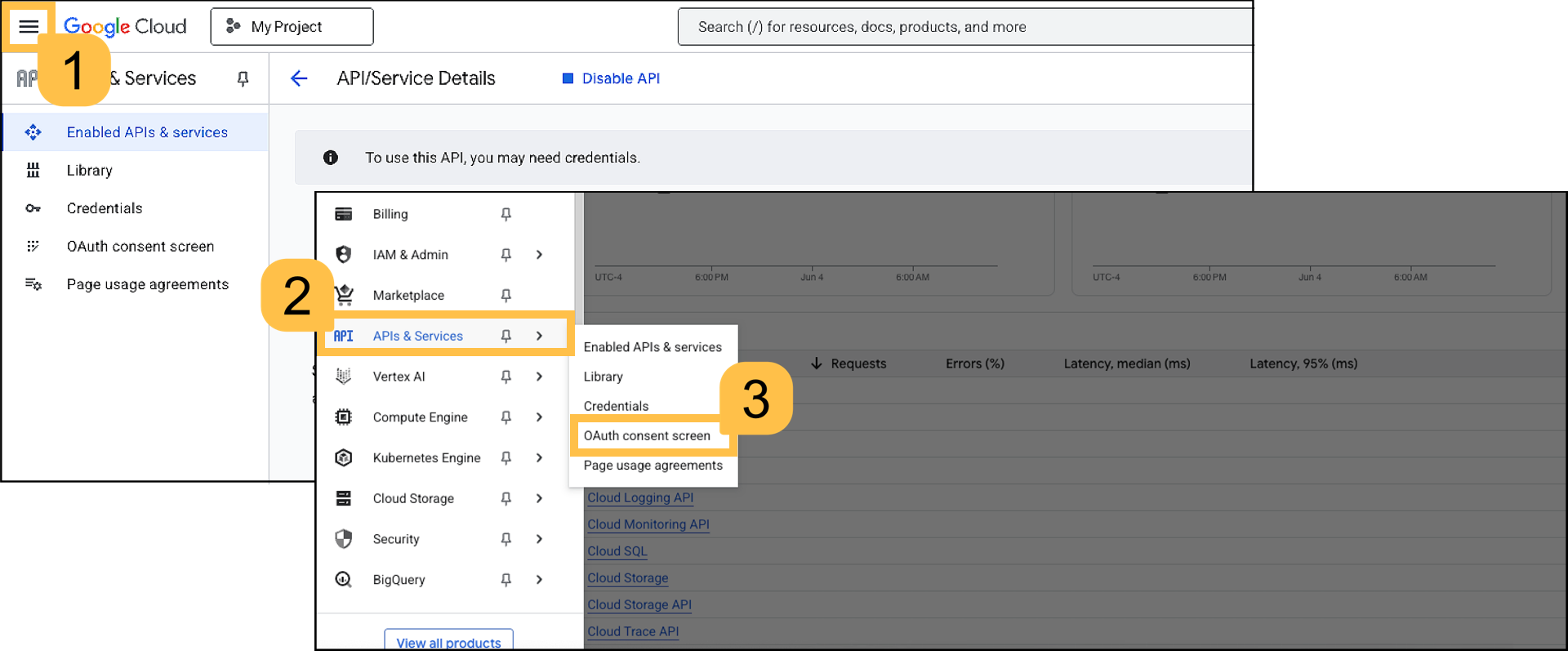Open Vertex AI menu item

click(399, 377)
